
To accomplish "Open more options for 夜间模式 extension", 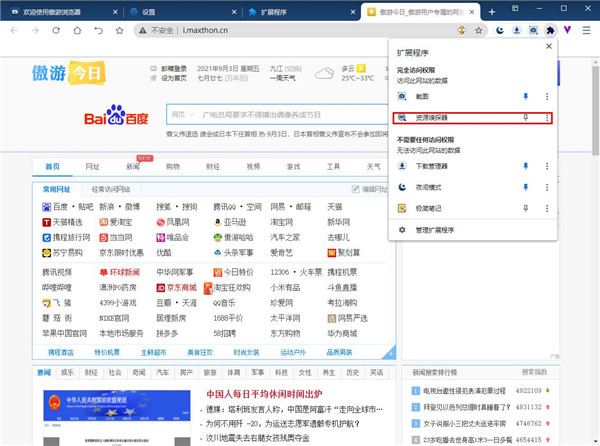I will (x=546, y=186).
